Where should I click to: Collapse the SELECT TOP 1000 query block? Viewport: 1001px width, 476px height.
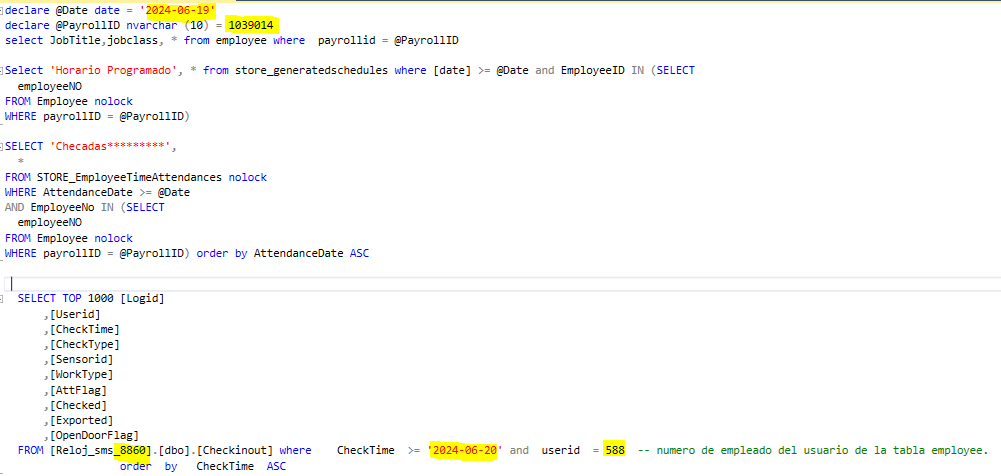pos(2,299)
